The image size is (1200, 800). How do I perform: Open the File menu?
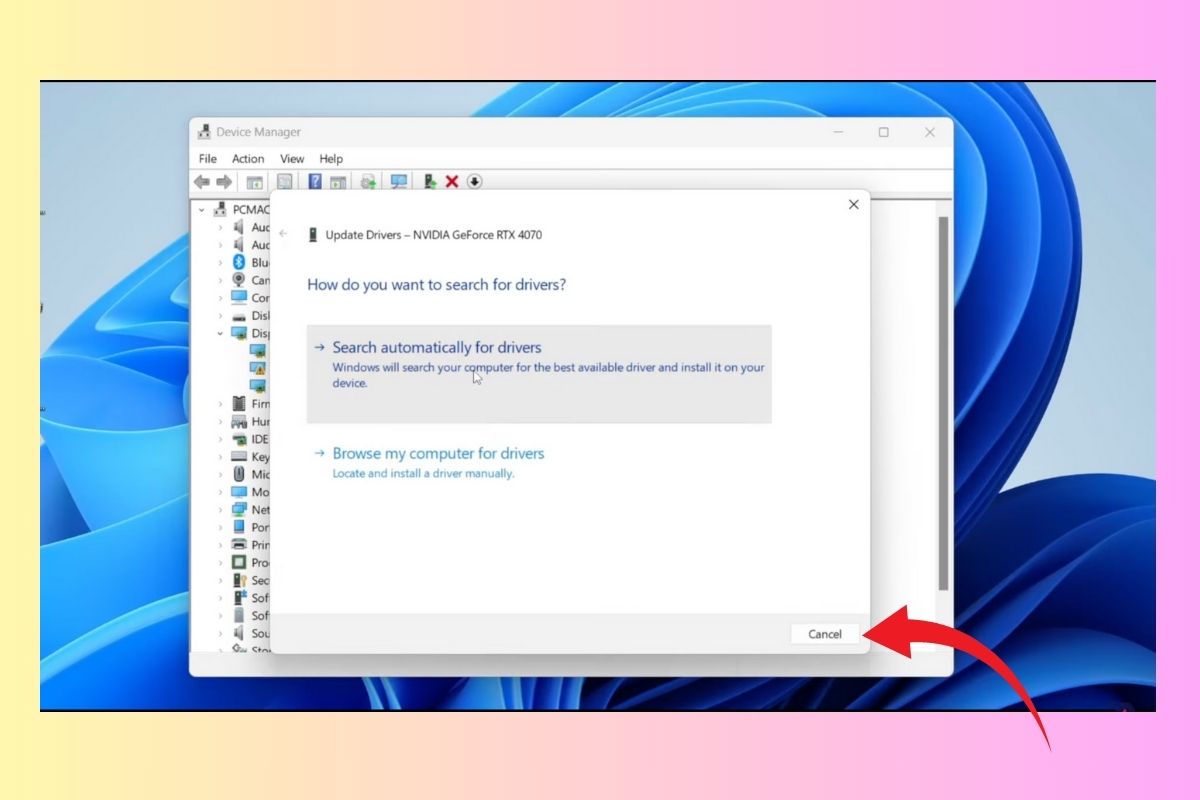pos(207,159)
